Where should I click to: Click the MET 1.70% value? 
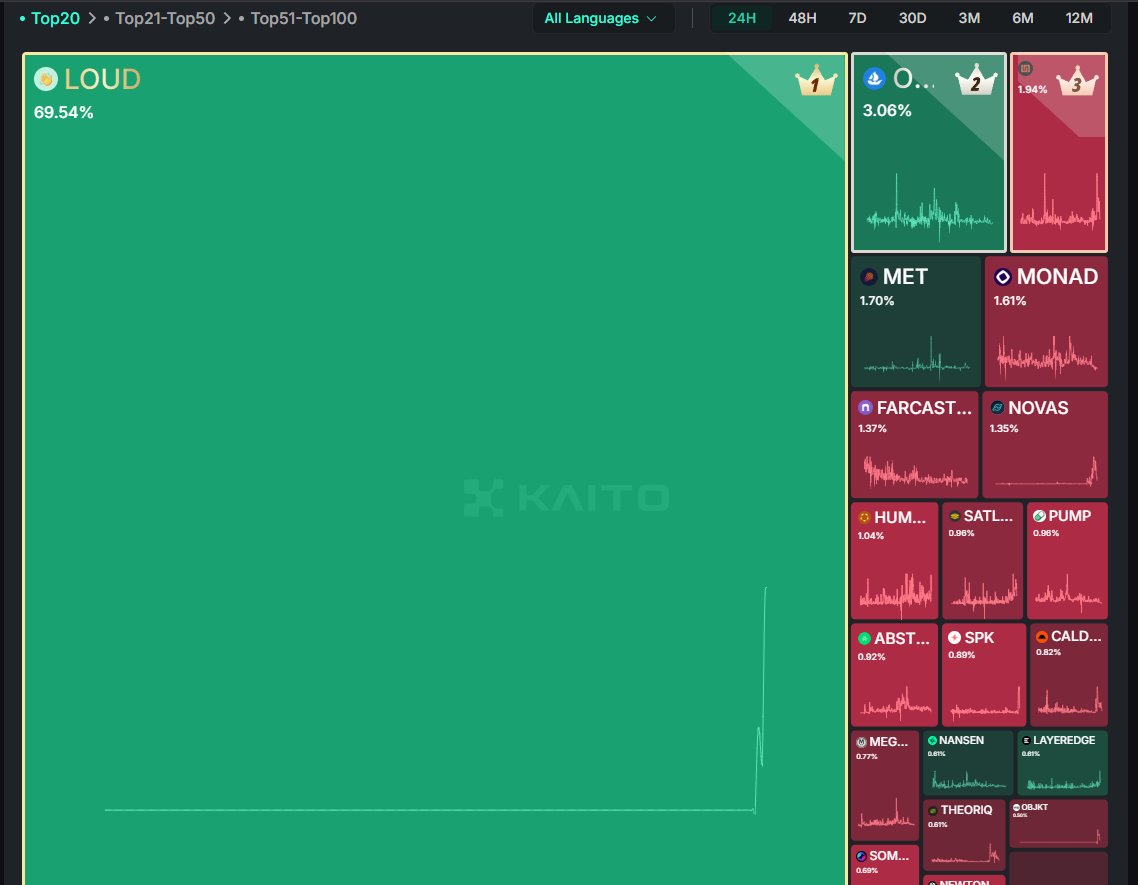[x=877, y=301]
